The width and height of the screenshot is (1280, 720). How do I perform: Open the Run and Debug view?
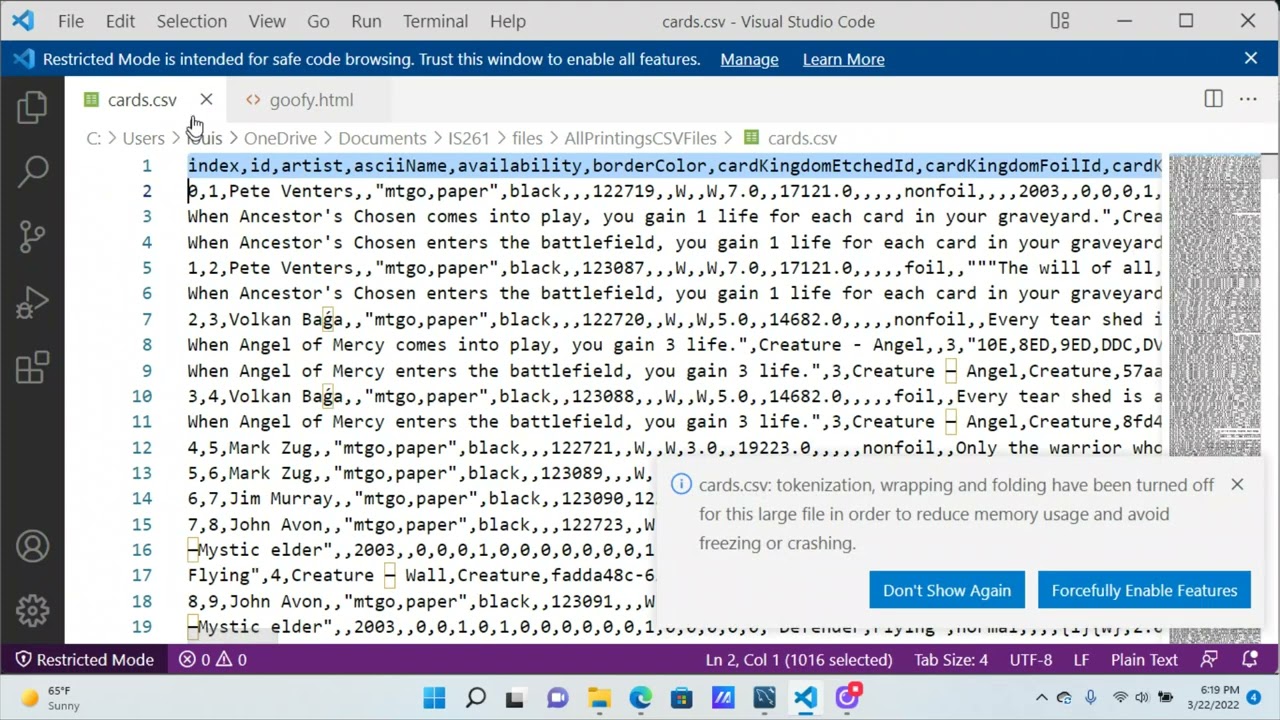(32, 302)
